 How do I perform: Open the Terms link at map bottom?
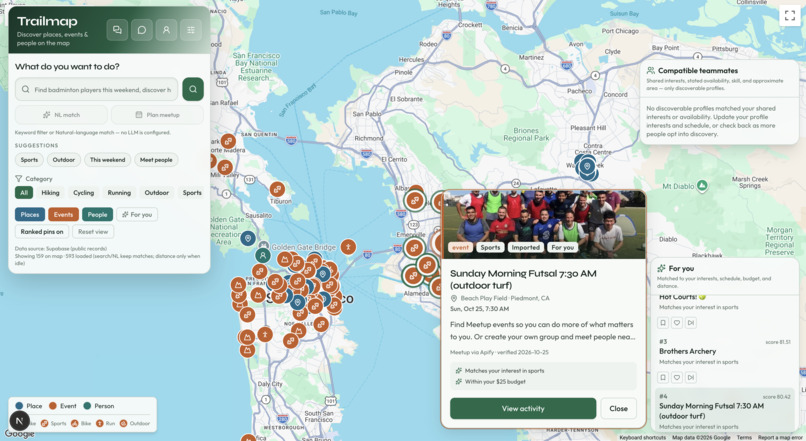point(744,437)
